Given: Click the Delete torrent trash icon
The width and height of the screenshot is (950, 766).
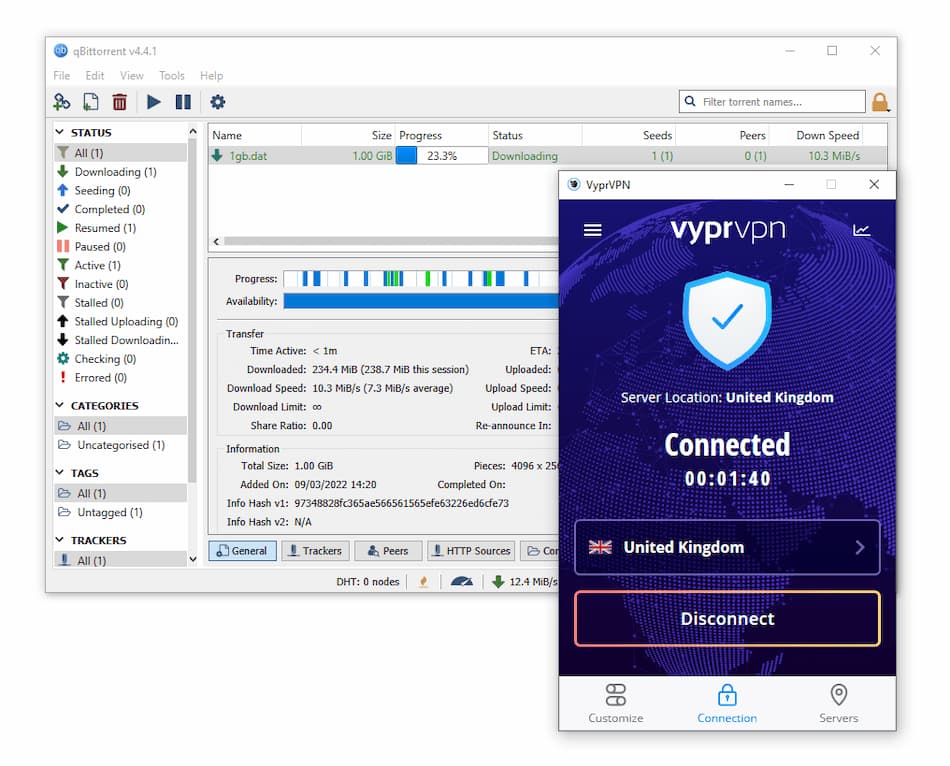Looking at the screenshot, I should tap(119, 101).
